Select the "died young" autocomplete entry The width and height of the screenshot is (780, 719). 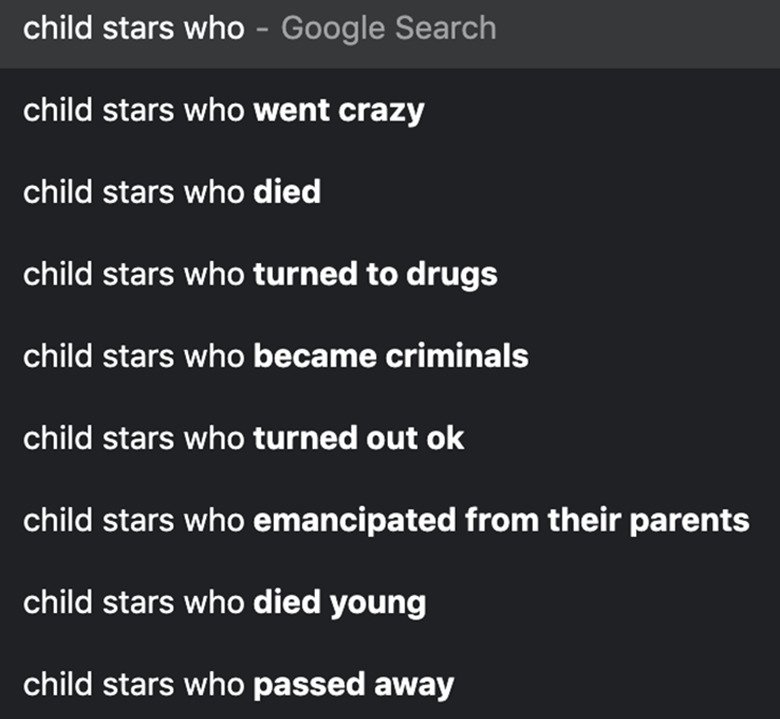(x=224, y=602)
